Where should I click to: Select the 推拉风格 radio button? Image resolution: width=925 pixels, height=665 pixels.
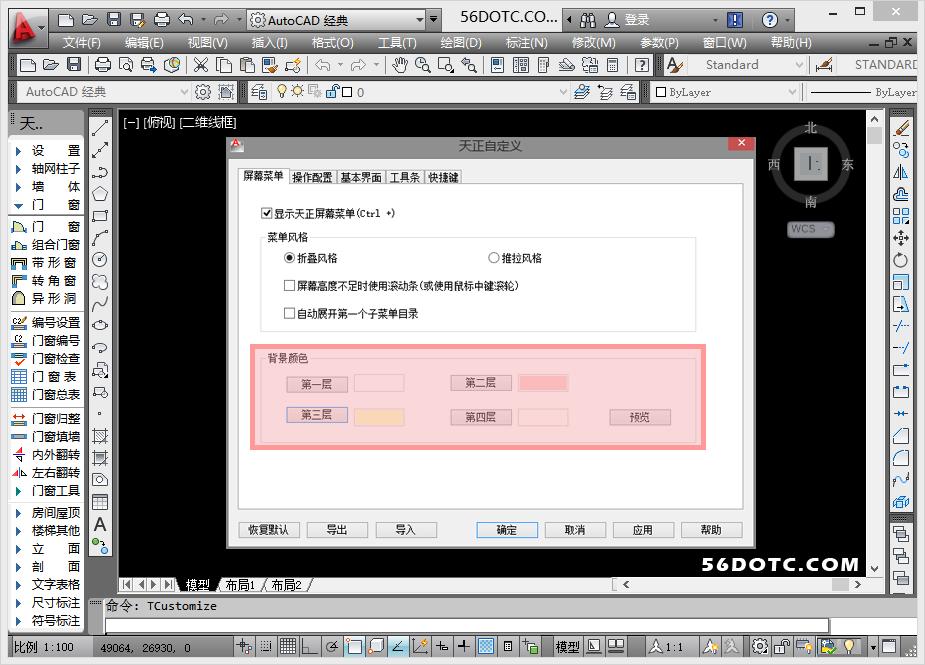[493, 258]
